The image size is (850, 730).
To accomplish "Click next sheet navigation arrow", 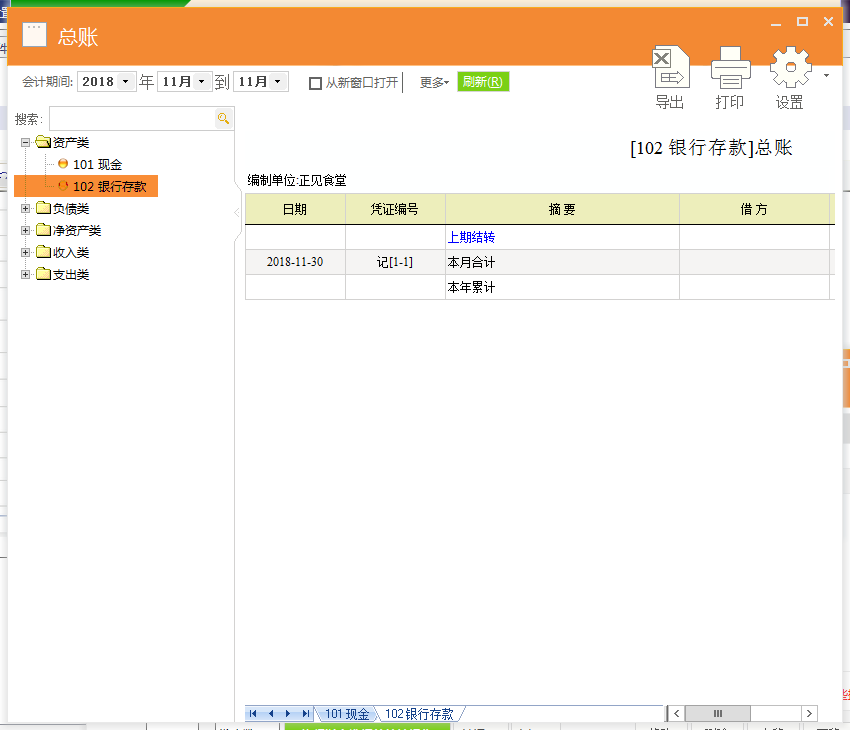I will click(x=288, y=713).
